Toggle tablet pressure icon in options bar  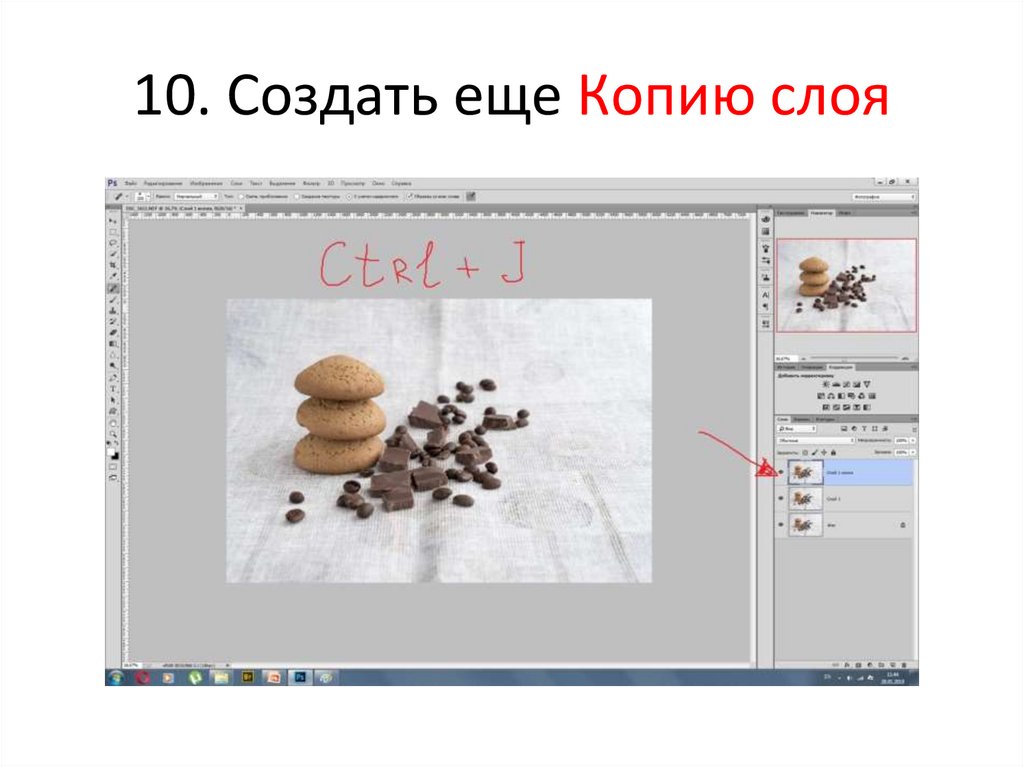point(471,196)
